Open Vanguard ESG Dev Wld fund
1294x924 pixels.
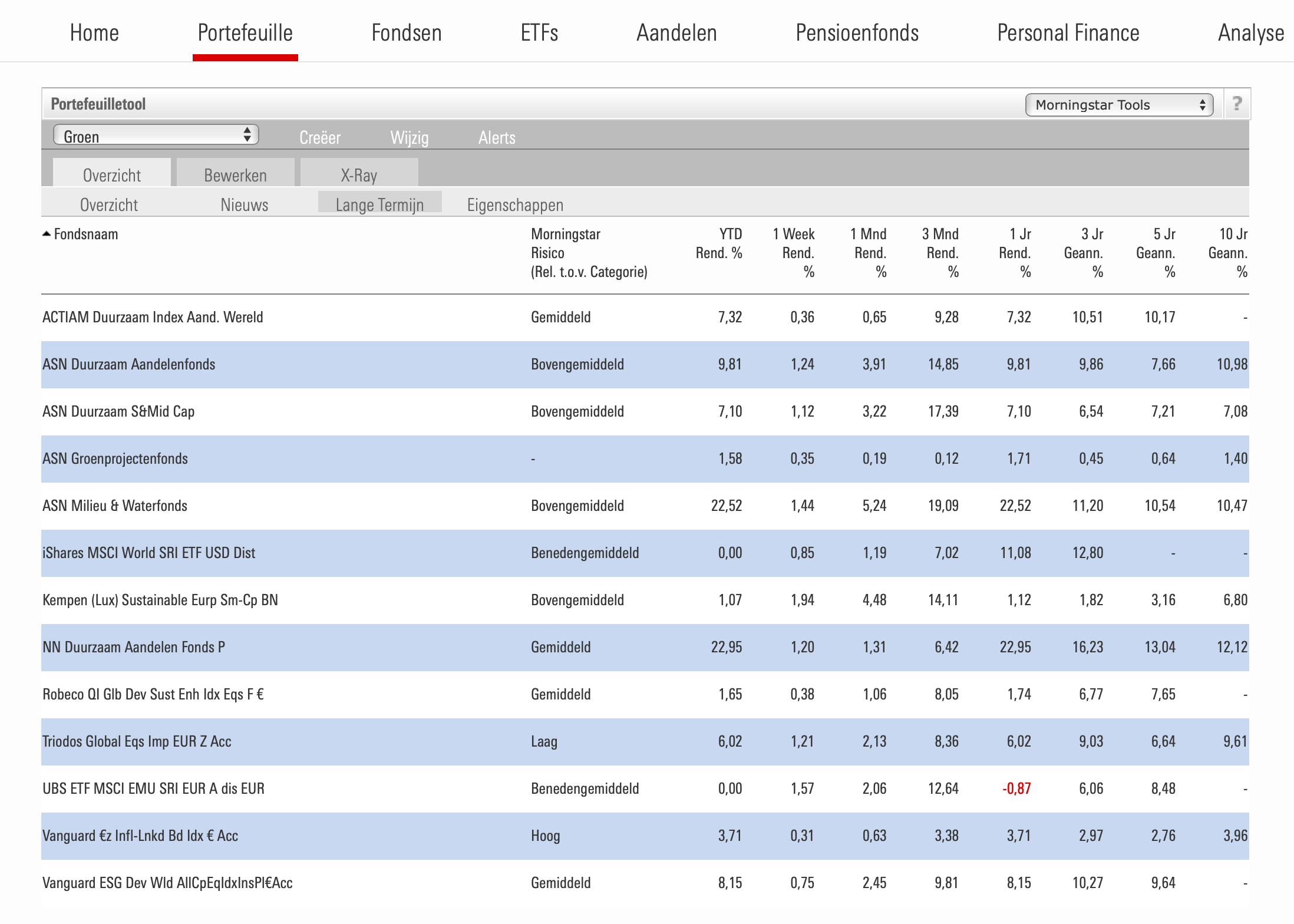(167, 883)
